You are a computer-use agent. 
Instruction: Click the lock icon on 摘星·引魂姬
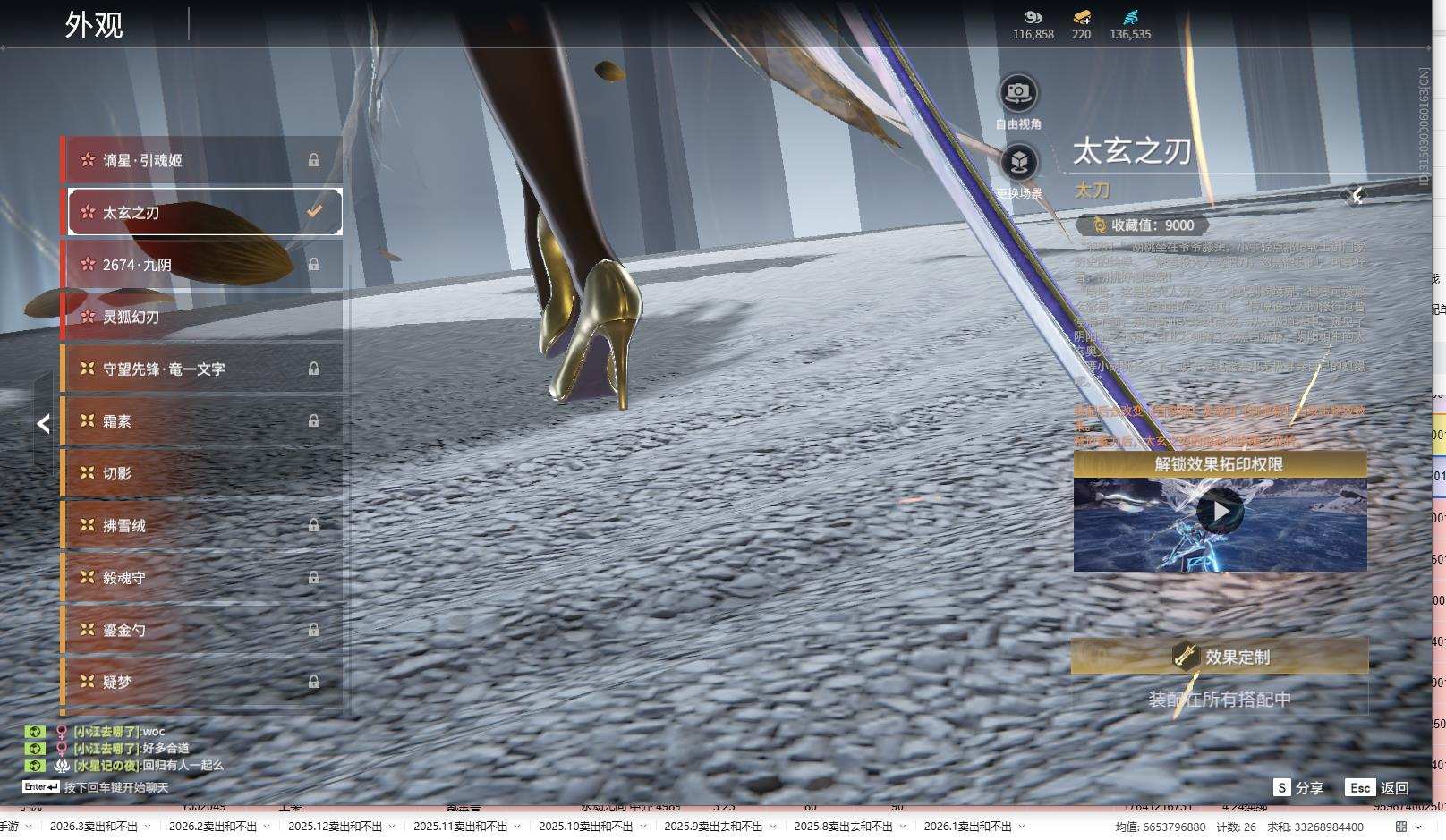314,160
